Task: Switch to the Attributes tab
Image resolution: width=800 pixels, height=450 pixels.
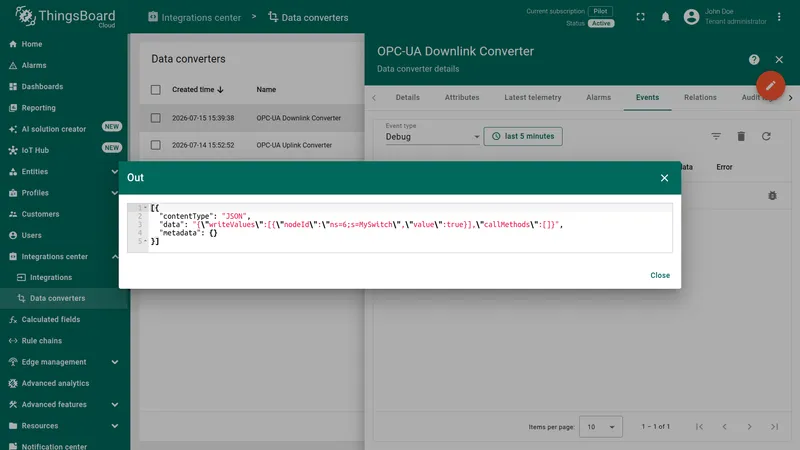Action: tap(462, 97)
